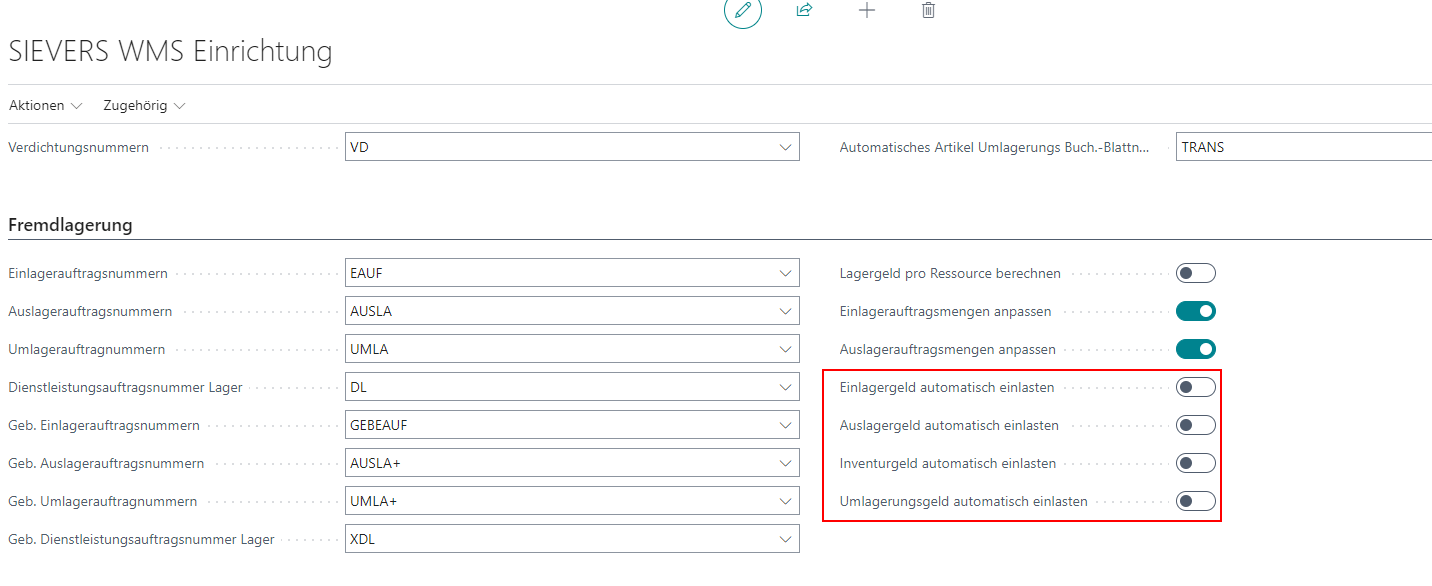This screenshot has height=586, width=1432.
Task: Click the trash delete icon
Action: click(928, 10)
